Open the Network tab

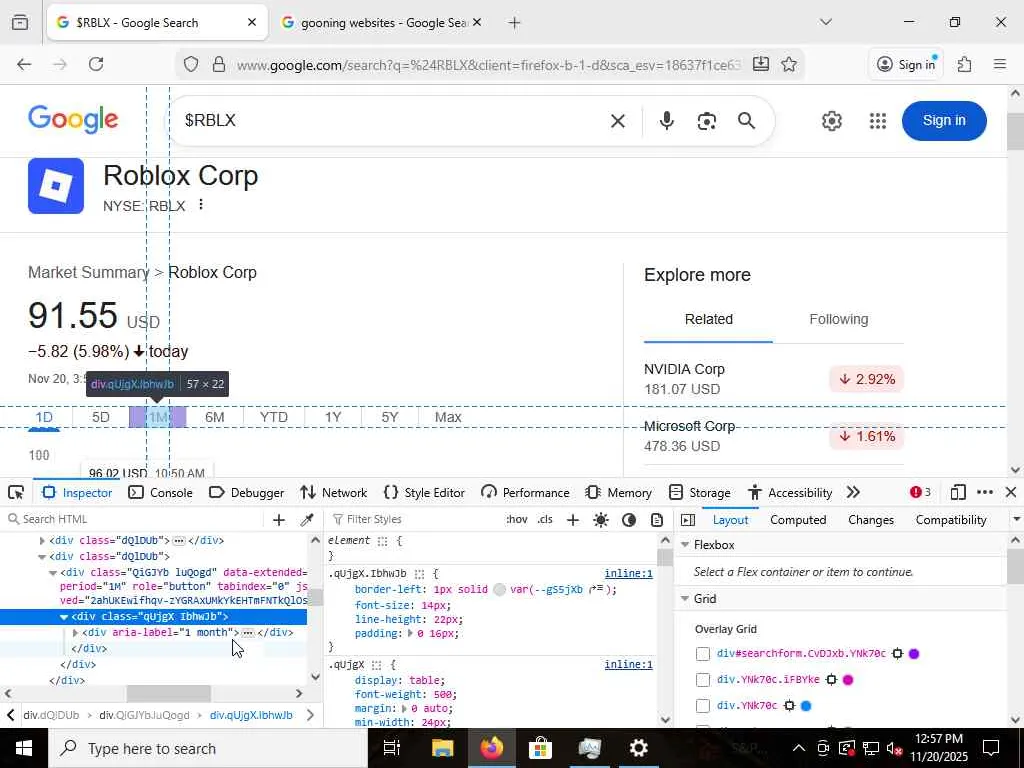click(334, 492)
